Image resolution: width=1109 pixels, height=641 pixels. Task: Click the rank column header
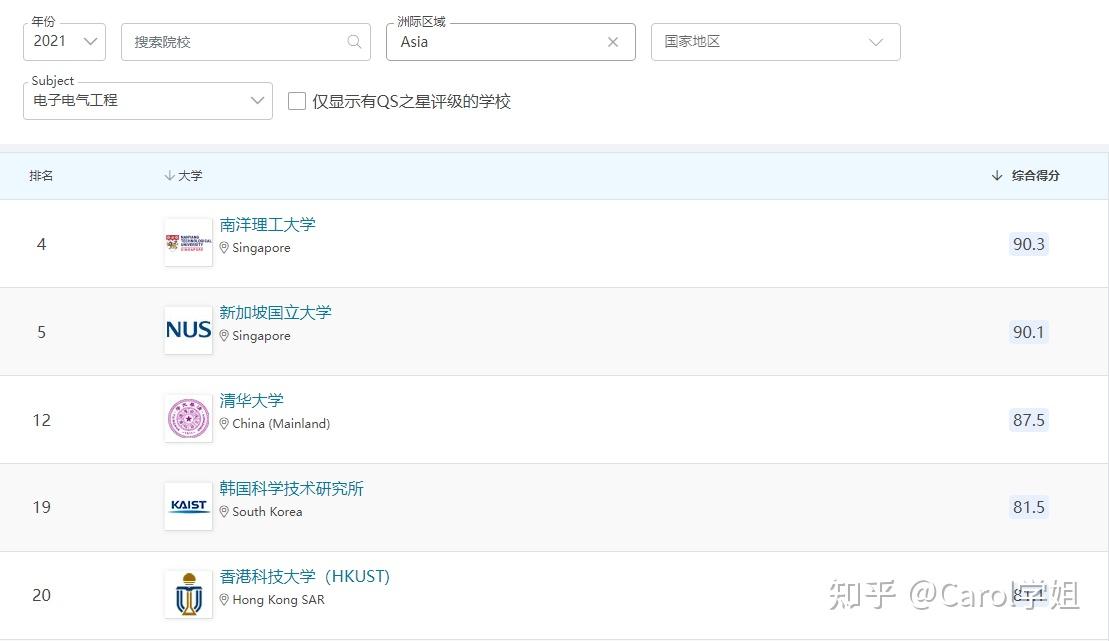41,175
